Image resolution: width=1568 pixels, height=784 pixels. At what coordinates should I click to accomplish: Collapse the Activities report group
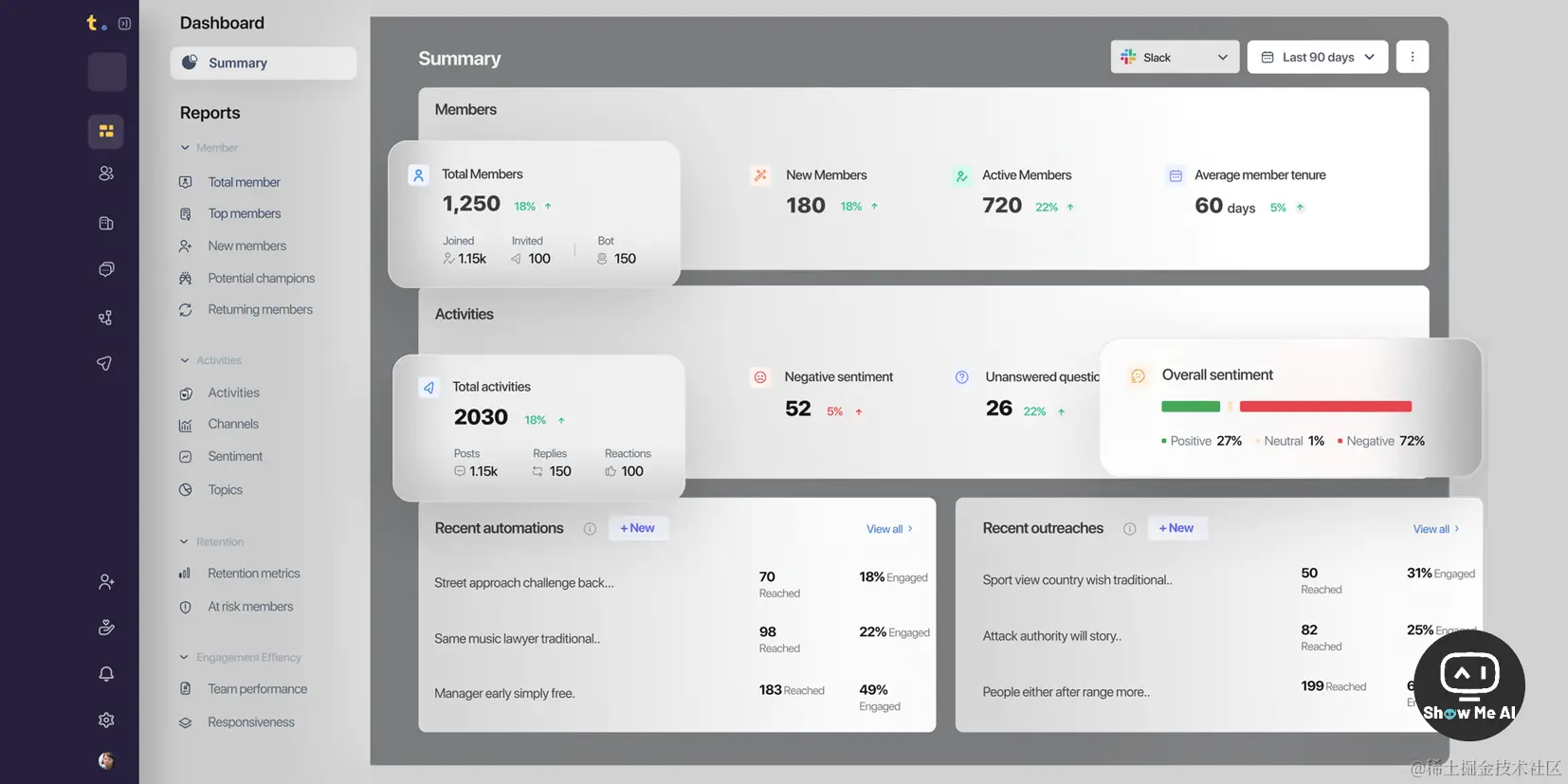click(x=185, y=360)
